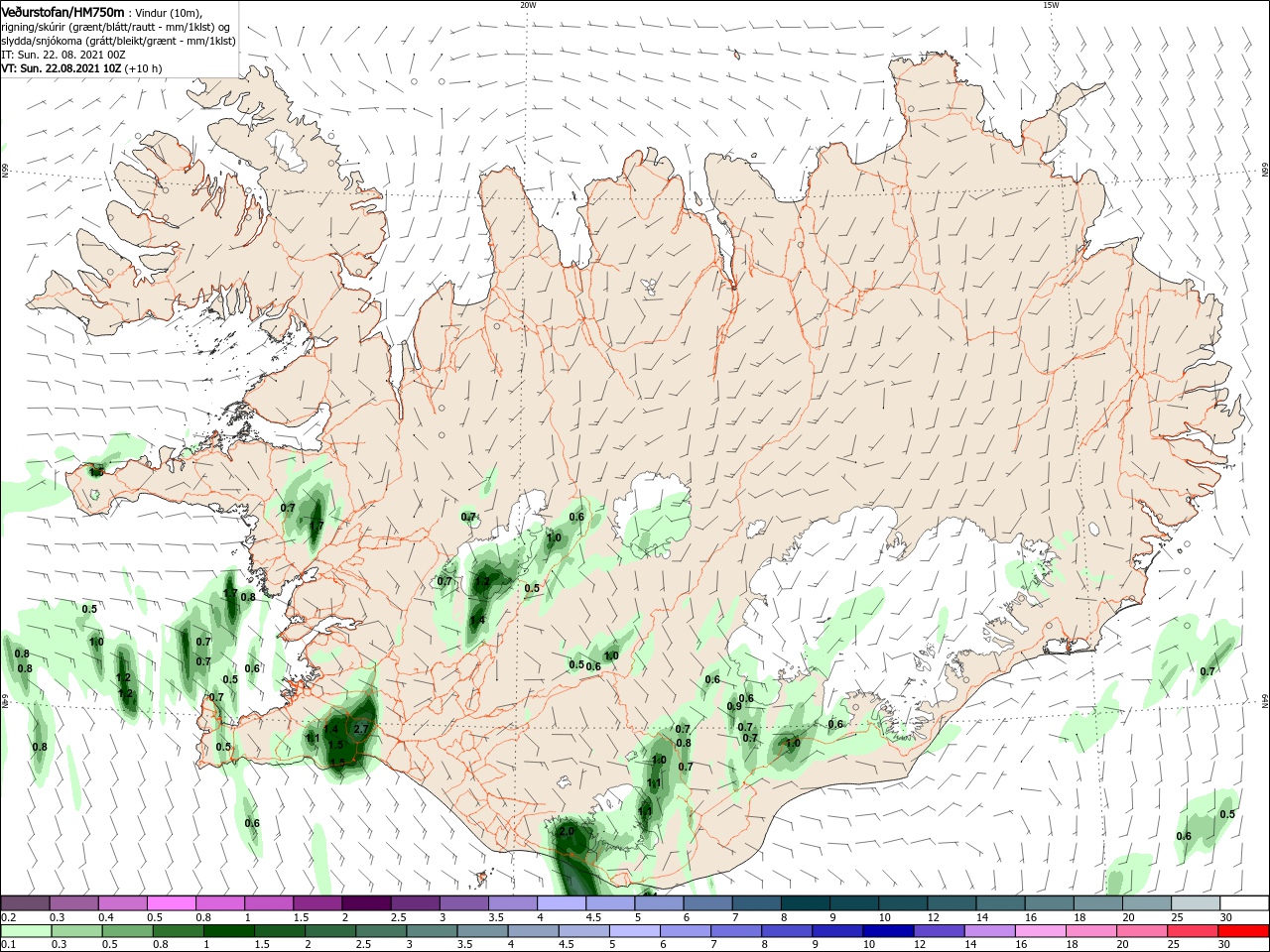Click the 2.7 precipitation value on the map
Image resolution: width=1270 pixels, height=952 pixels.
pos(361,729)
